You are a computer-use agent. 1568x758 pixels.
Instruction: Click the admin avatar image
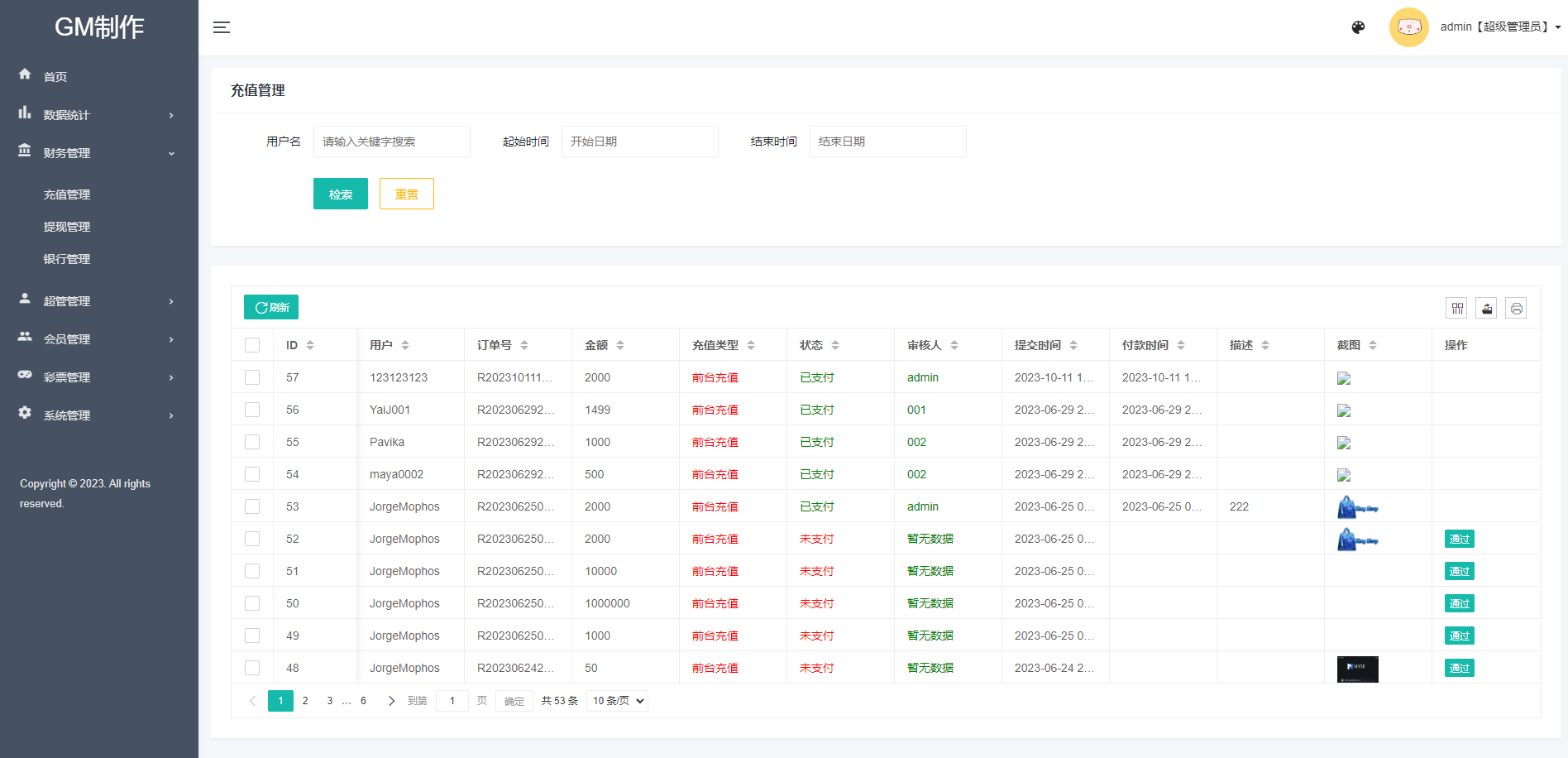[x=1408, y=27]
